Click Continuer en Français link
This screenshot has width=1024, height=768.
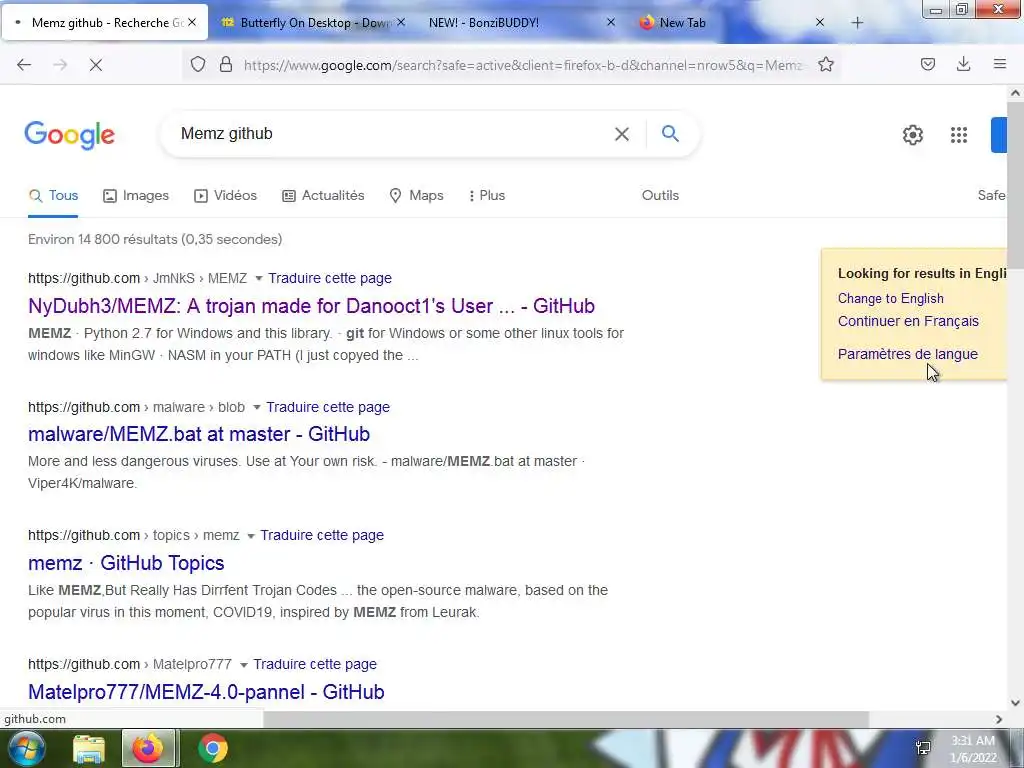908,321
